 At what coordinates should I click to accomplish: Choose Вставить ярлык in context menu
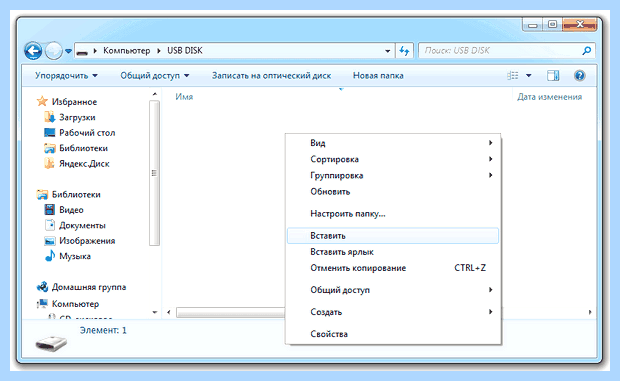click(393, 252)
